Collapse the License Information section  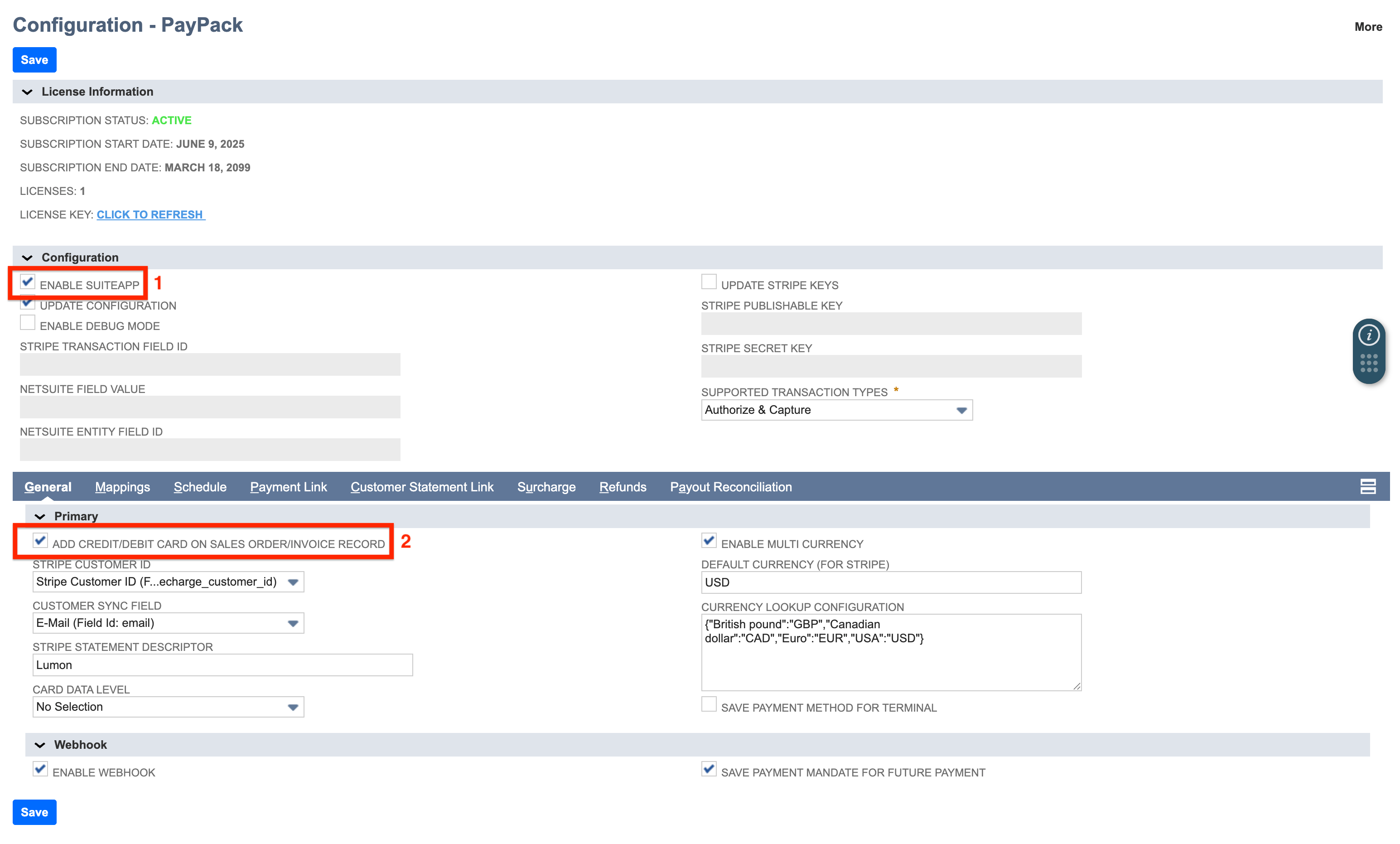point(27,92)
